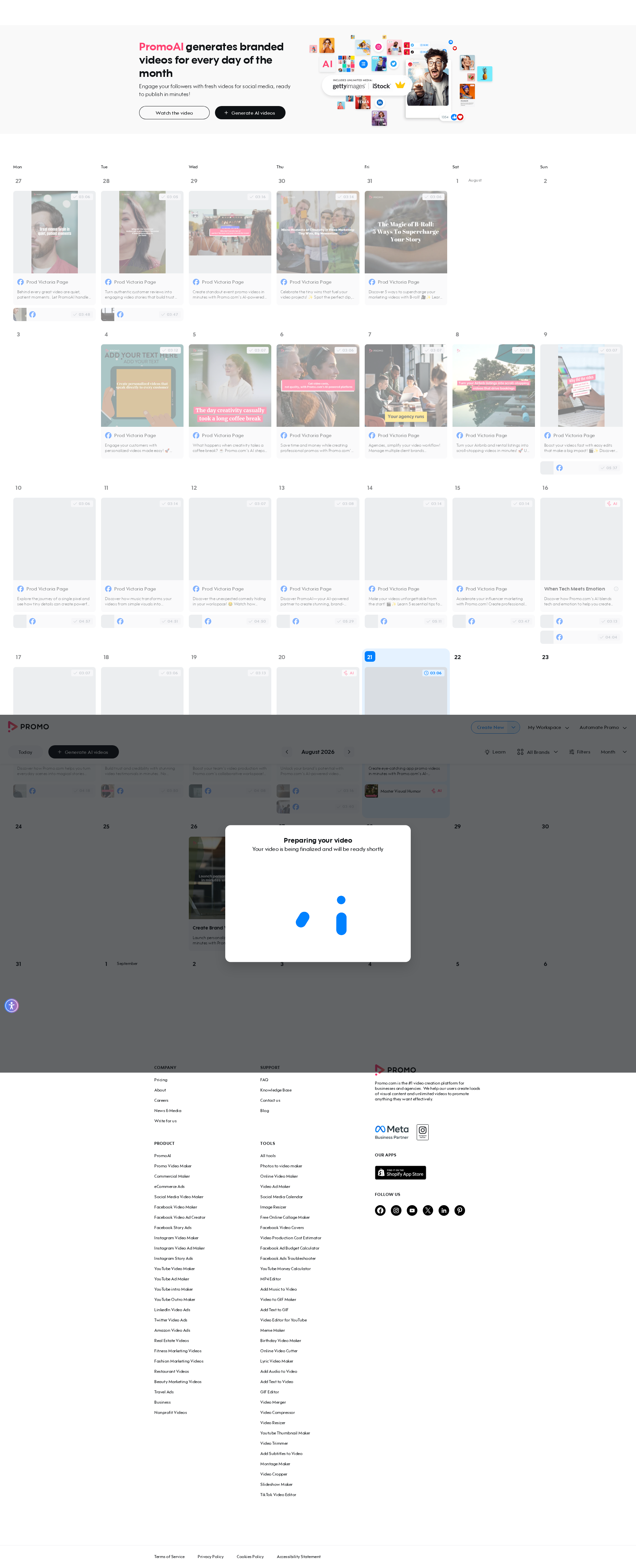Image resolution: width=636 pixels, height=1568 pixels.
Task: Open the Privacy Policy link
Action: pos(211,1556)
